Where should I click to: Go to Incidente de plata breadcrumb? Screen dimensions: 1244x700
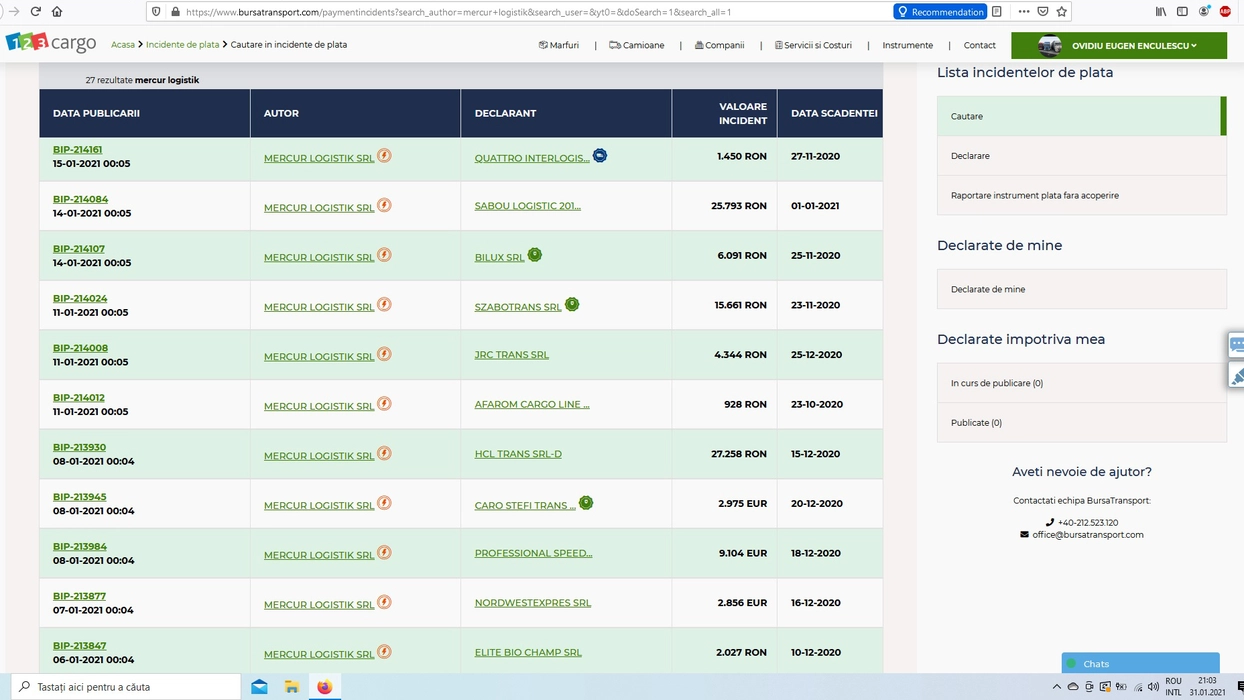coord(183,45)
